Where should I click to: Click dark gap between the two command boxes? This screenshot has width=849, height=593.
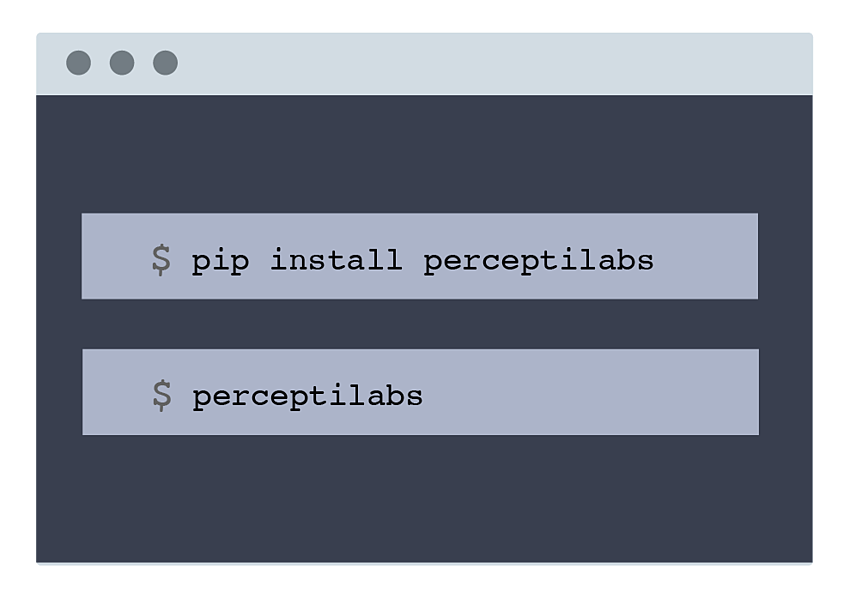(x=420, y=324)
